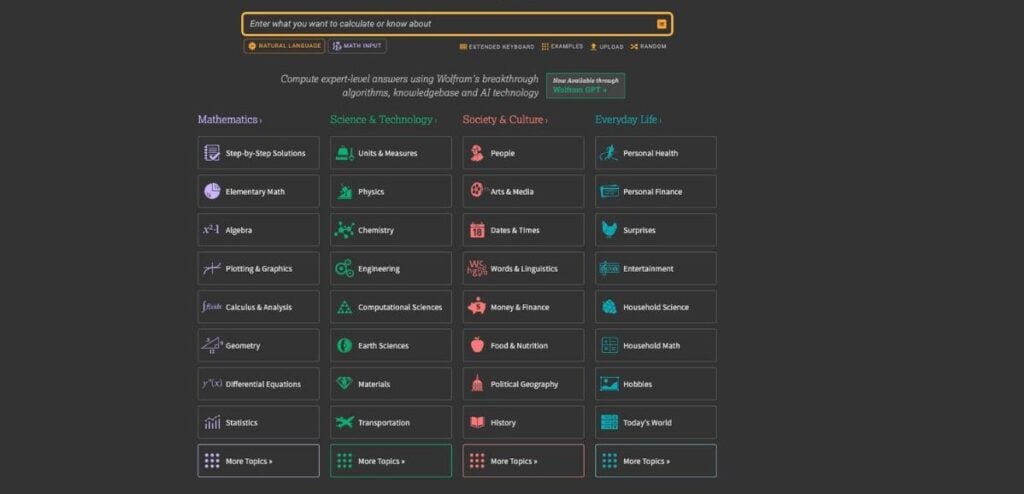Open the Household Science topic
The width and height of the screenshot is (1024, 494).
pyautogui.click(x=656, y=307)
